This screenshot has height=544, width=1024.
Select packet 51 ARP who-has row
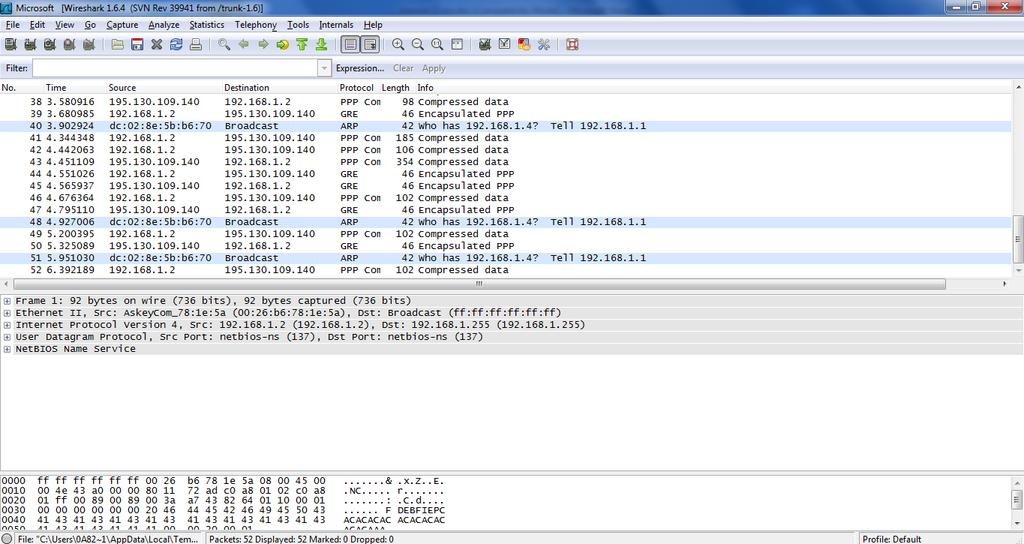pyautogui.click(x=506, y=258)
